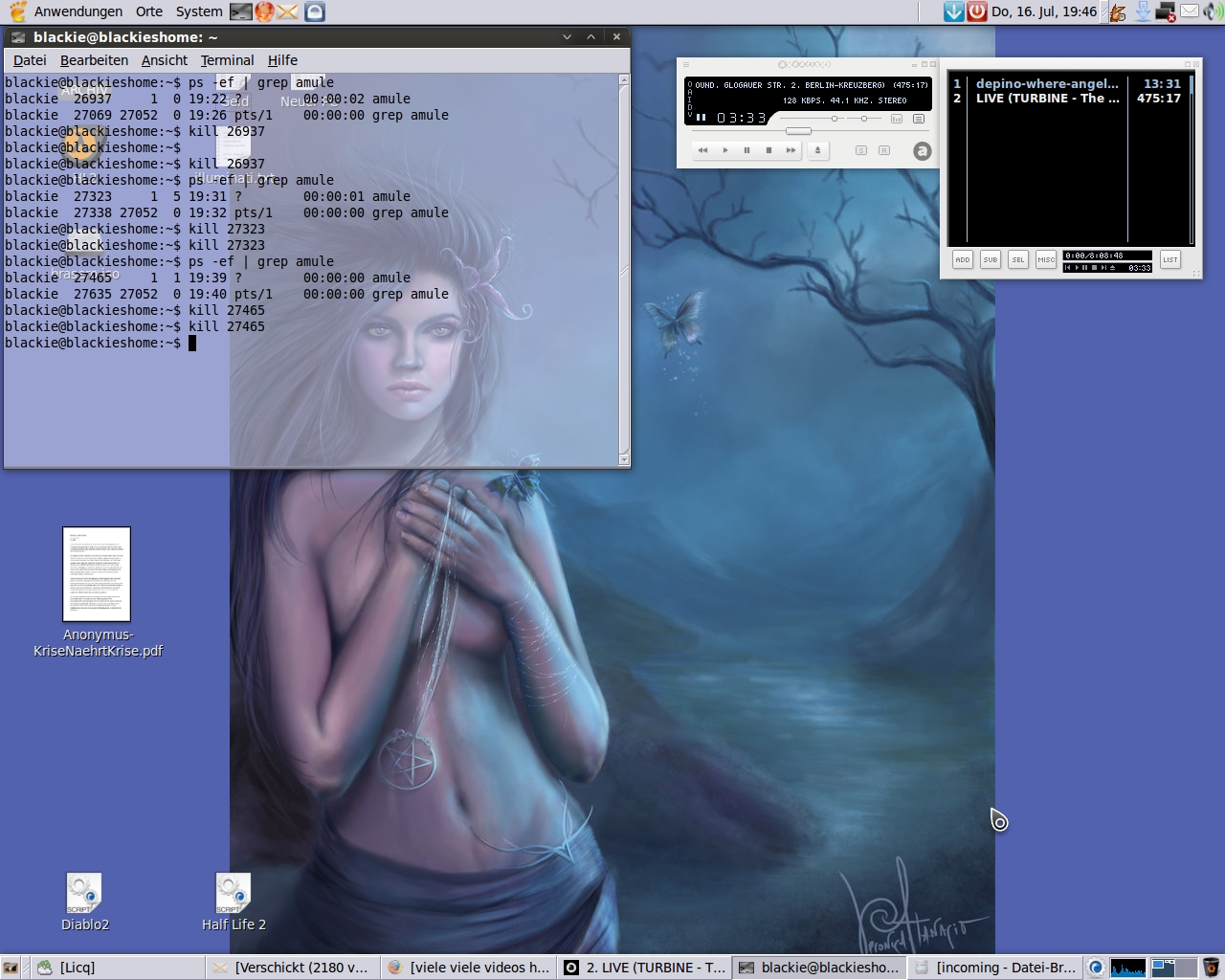Select playlist track depino-where-angel...
Image resolution: width=1225 pixels, height=980 pixels.
pyautogui.click(x=1066, y=83)
